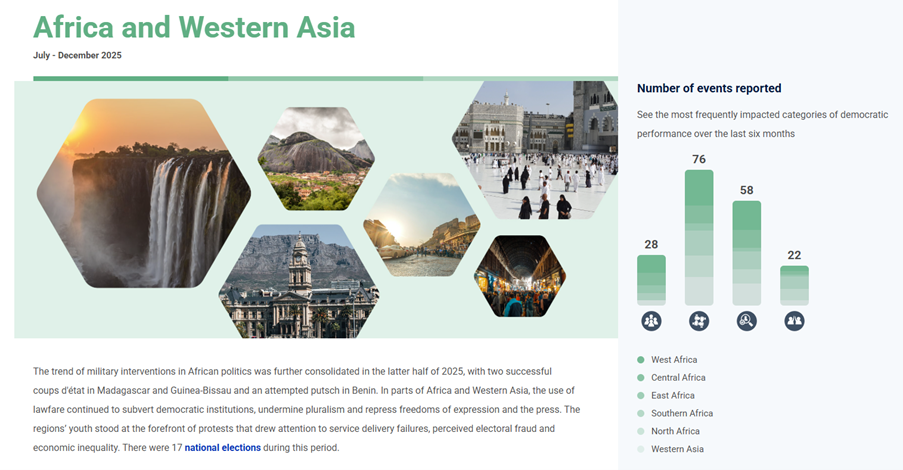The height and width of the screenshot is (470, 903).
Task: Open the waterfall sunset hexagon photo
Action: [143, 193]
